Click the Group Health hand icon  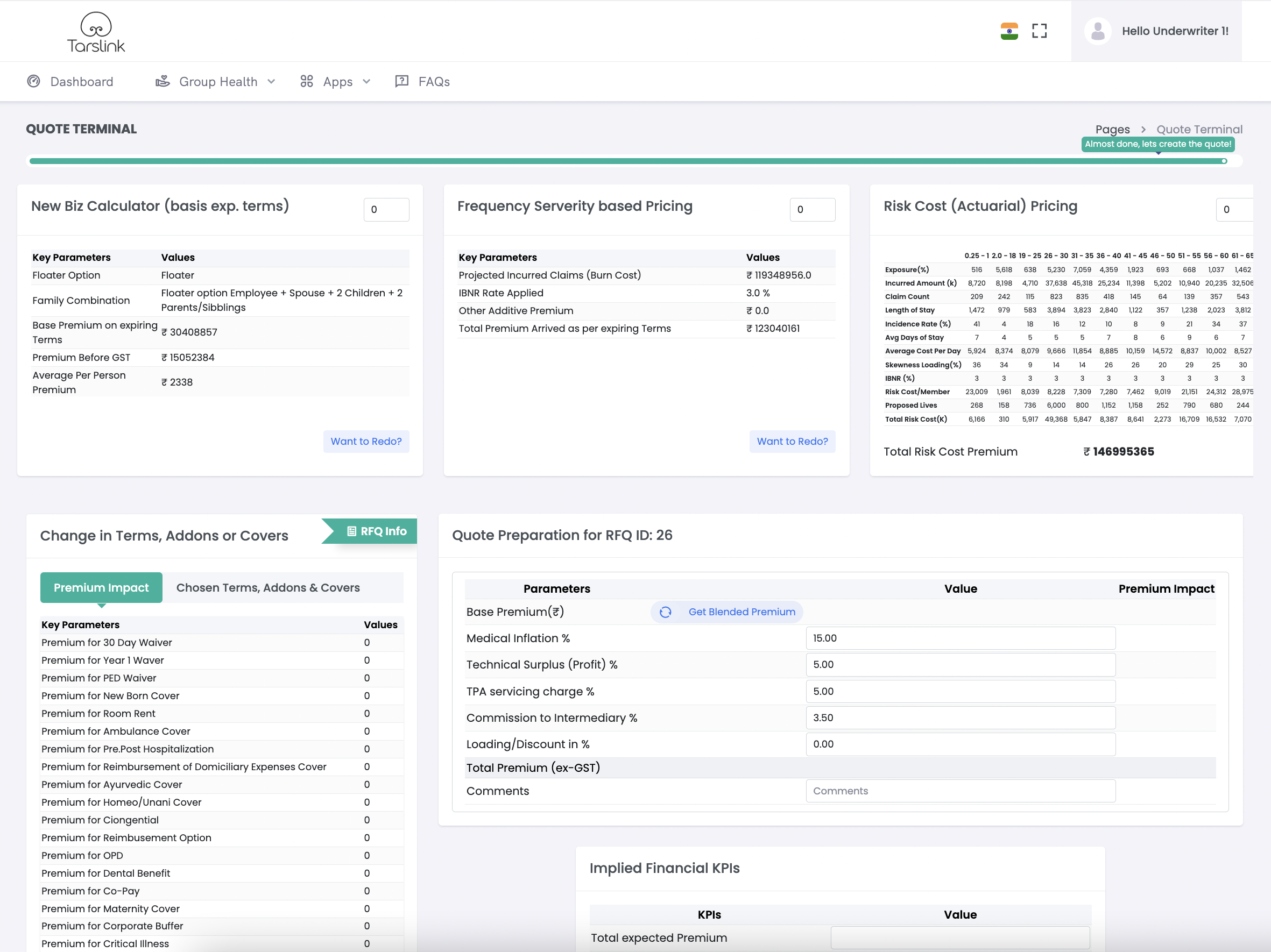(163, 82)
